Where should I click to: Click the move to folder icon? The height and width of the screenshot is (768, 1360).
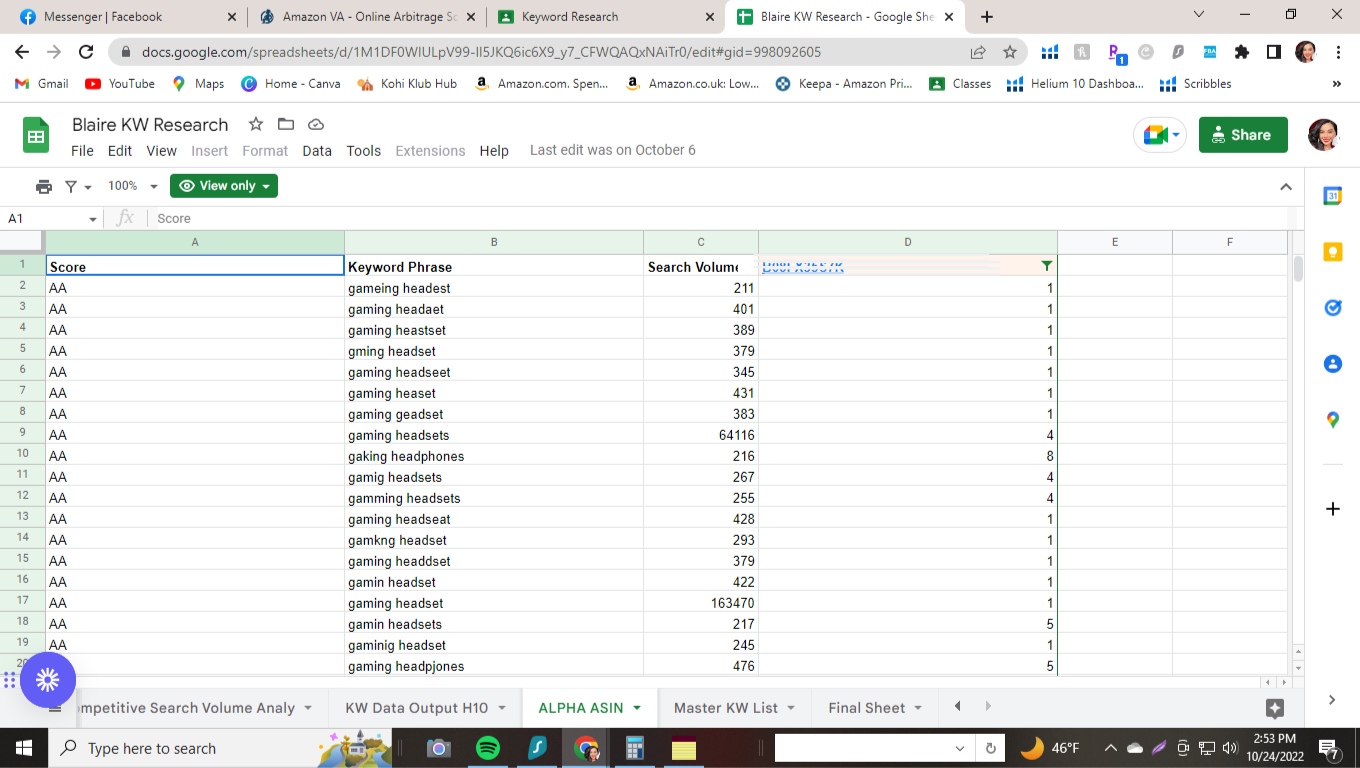286,124
